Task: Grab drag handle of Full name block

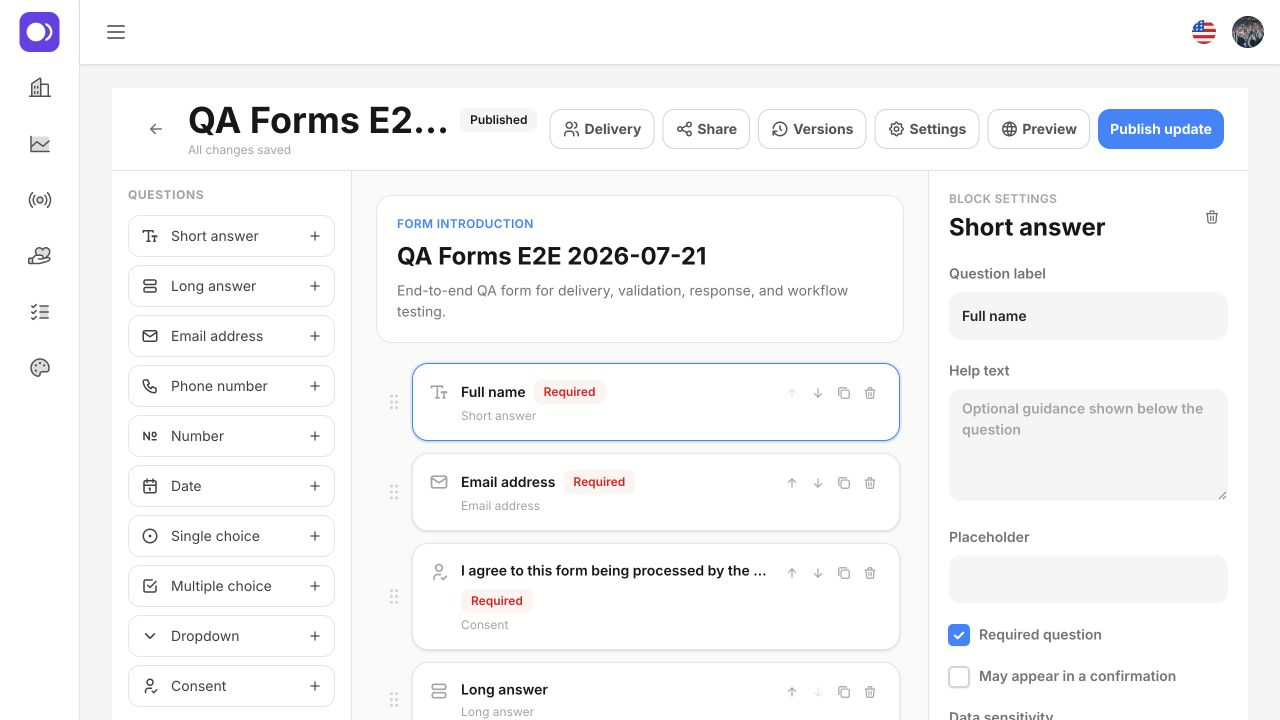Action: [x=394, y=402]
